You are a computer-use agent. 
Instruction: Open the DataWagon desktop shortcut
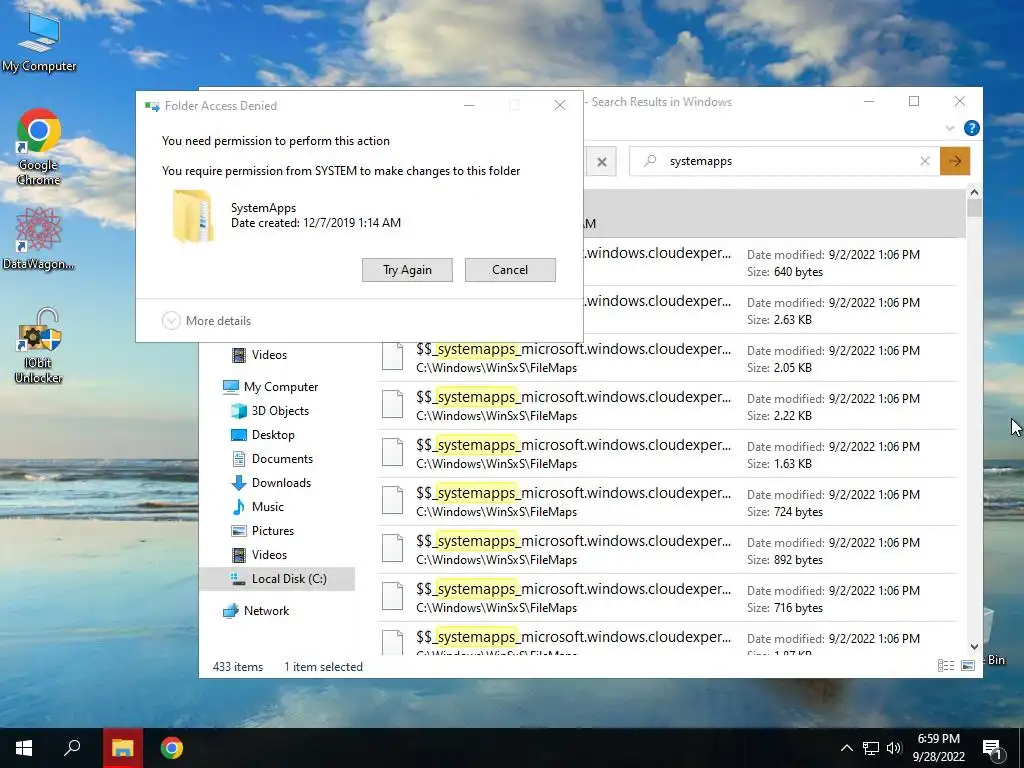pos(38,238)
